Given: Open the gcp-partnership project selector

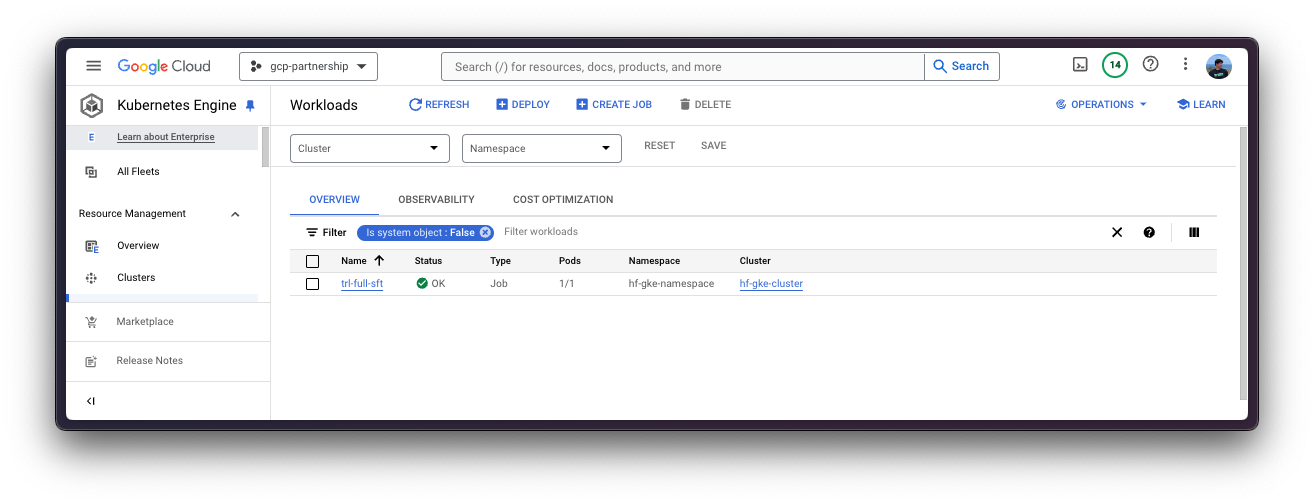Looking at the screenshot, I should 308,66.
